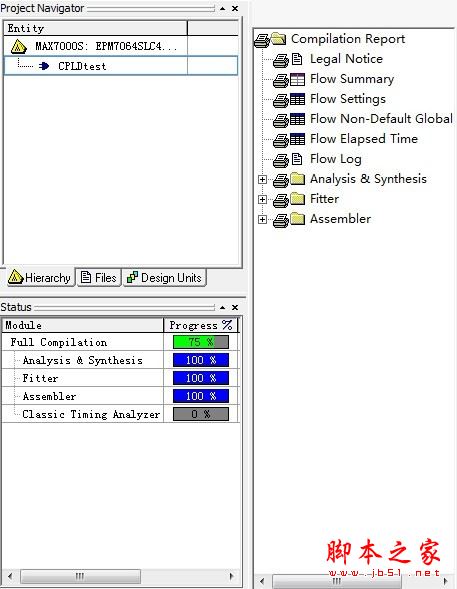
Task: Click the printer icon beside Flow Summary
Action: [x=281, y=80]
